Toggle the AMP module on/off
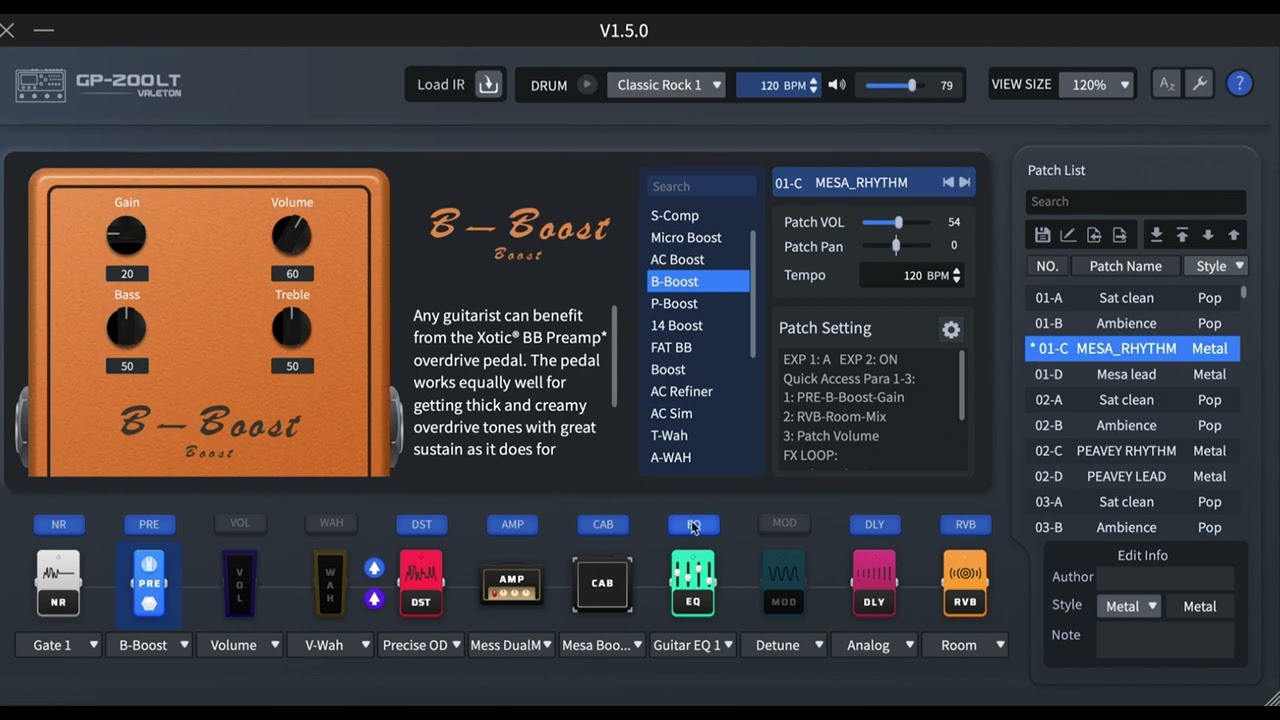 (512, 524)
